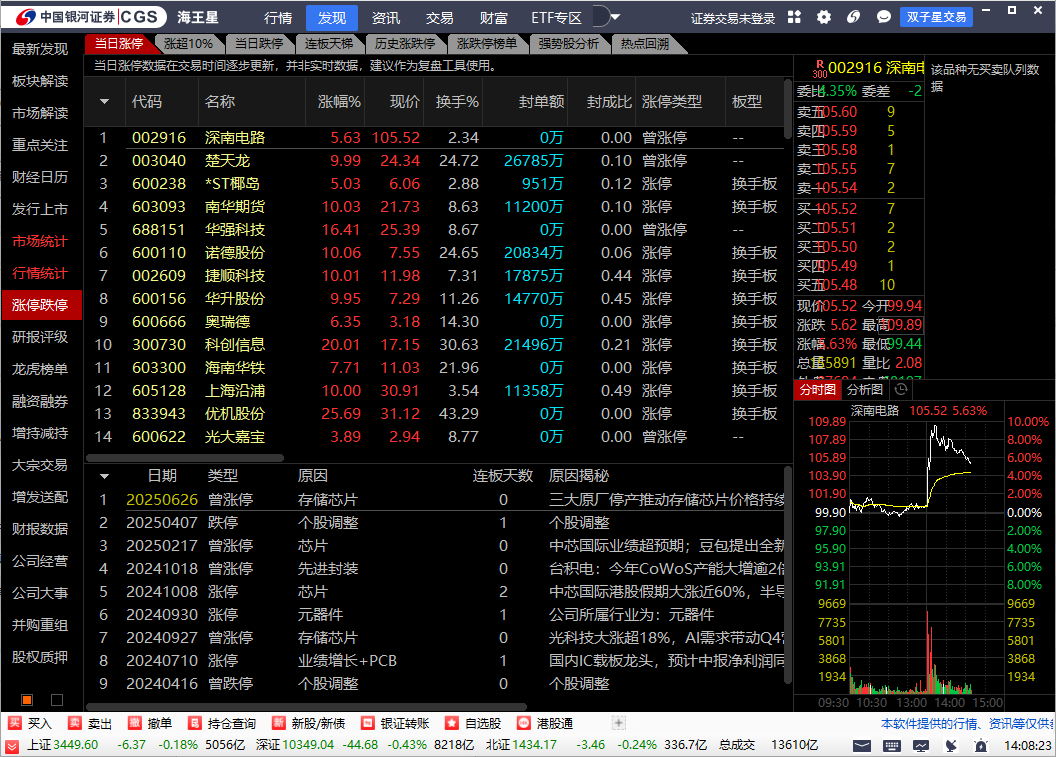
Task: Click 海王星 label in title bar
Action: coord(197,17)
